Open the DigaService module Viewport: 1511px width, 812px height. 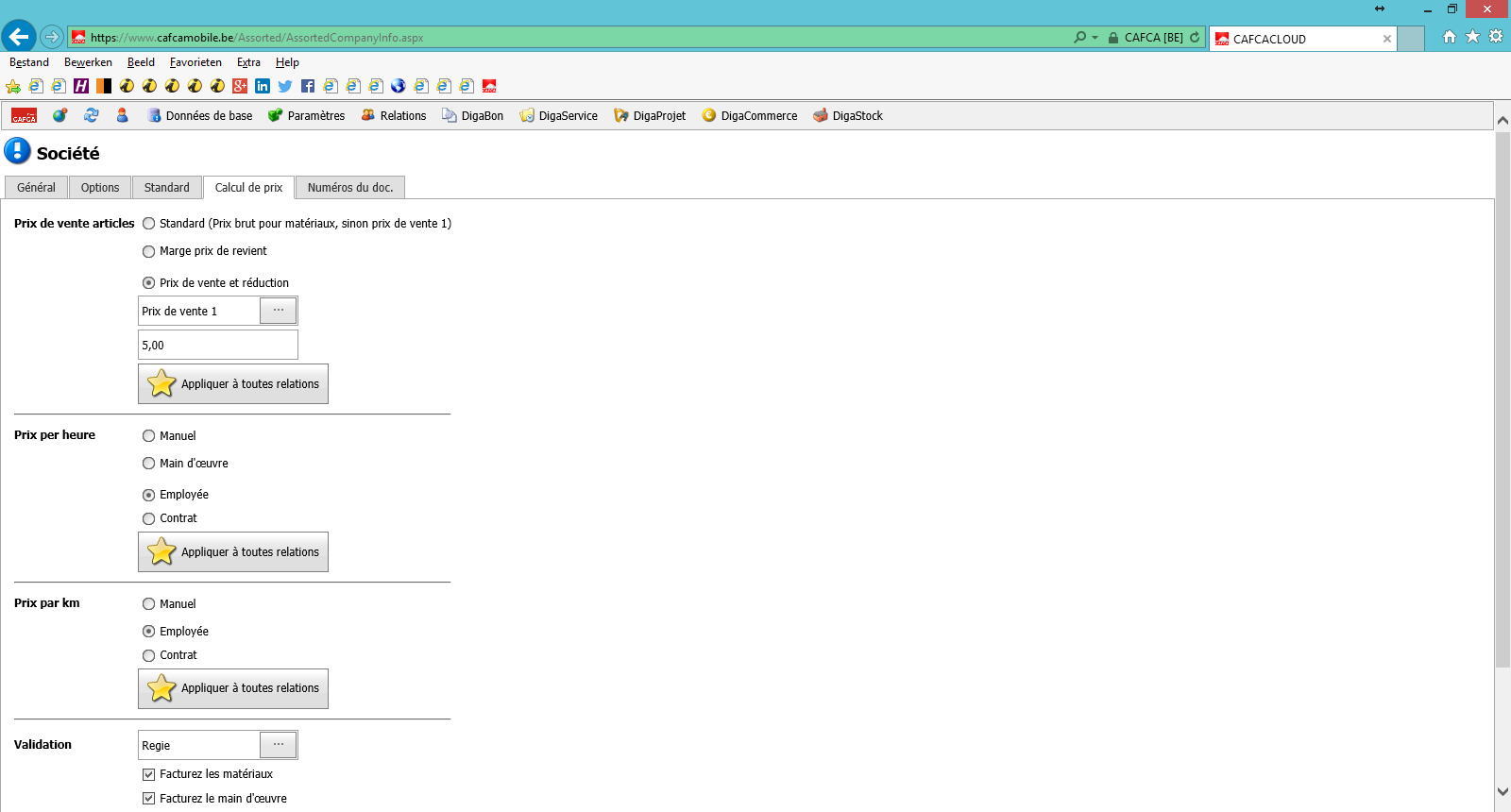[559, 116]
